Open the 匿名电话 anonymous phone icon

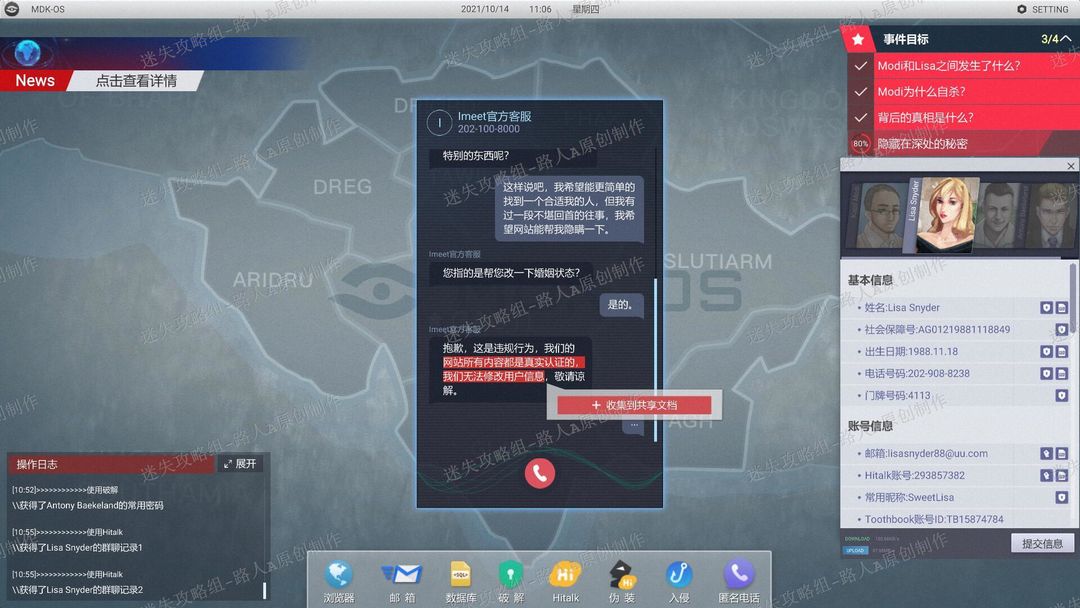(738, 581)
